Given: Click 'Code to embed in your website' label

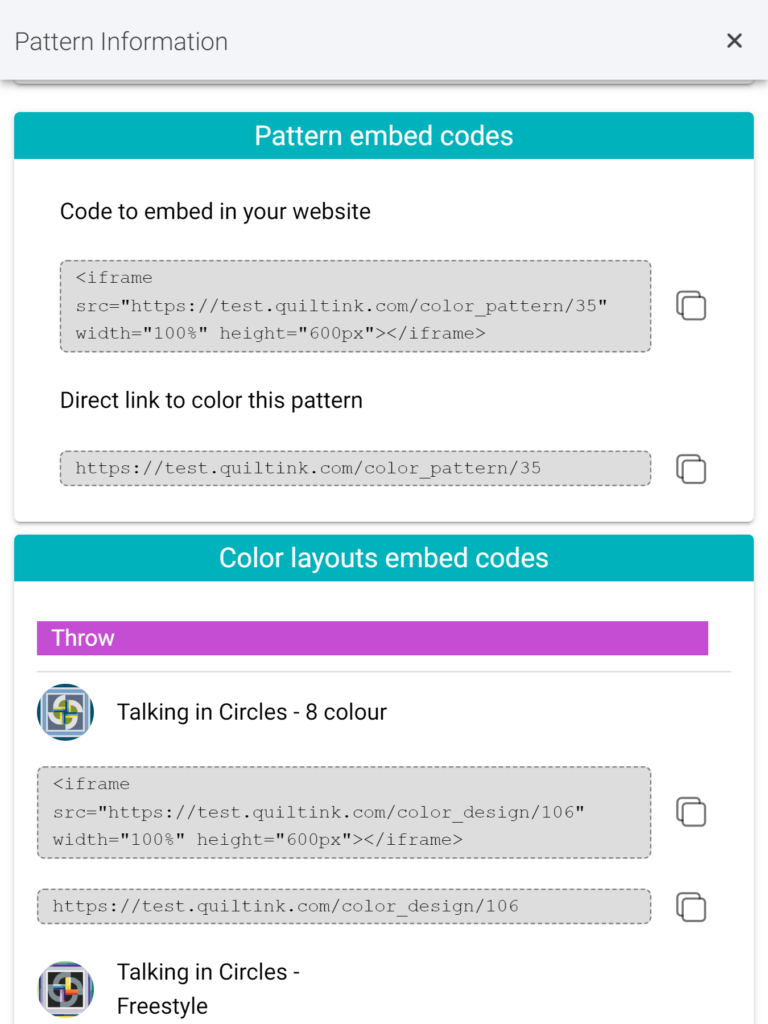Looking at the screenshot, I should pos(216,212).
